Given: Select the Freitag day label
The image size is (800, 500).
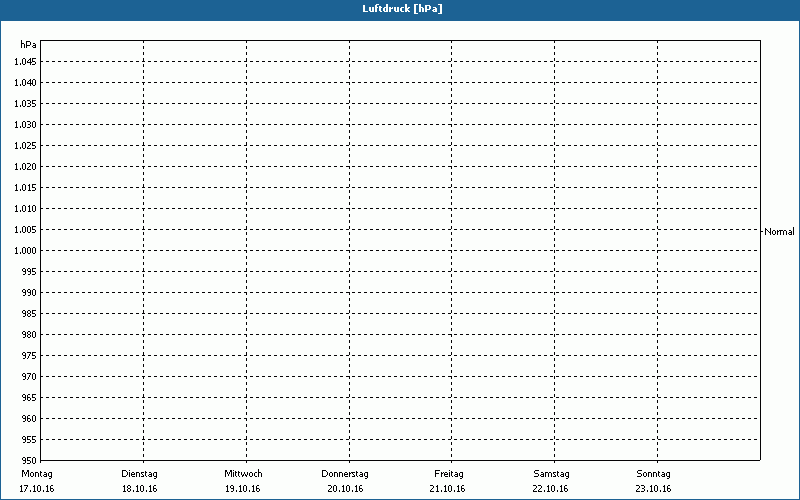Looking at the screenshot, I should point(449,474).
